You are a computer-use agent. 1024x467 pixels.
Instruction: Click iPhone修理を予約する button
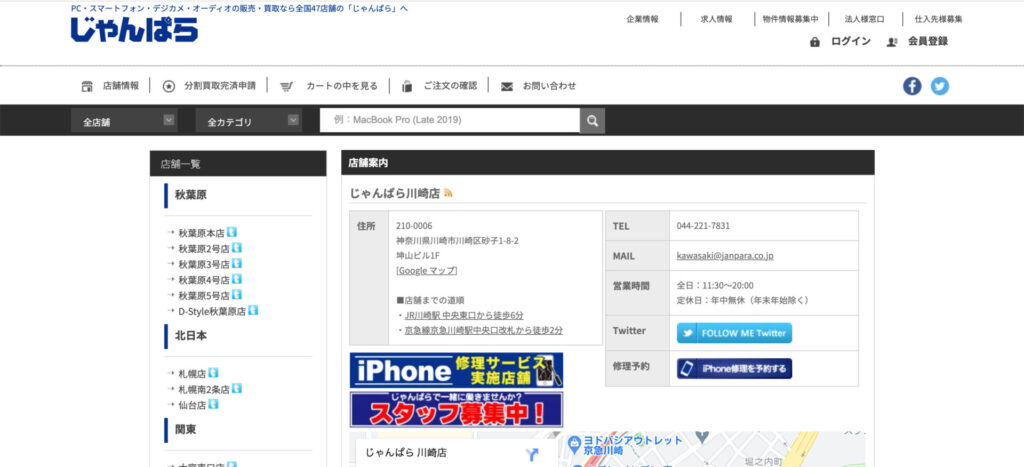click(x=734, y=368)
